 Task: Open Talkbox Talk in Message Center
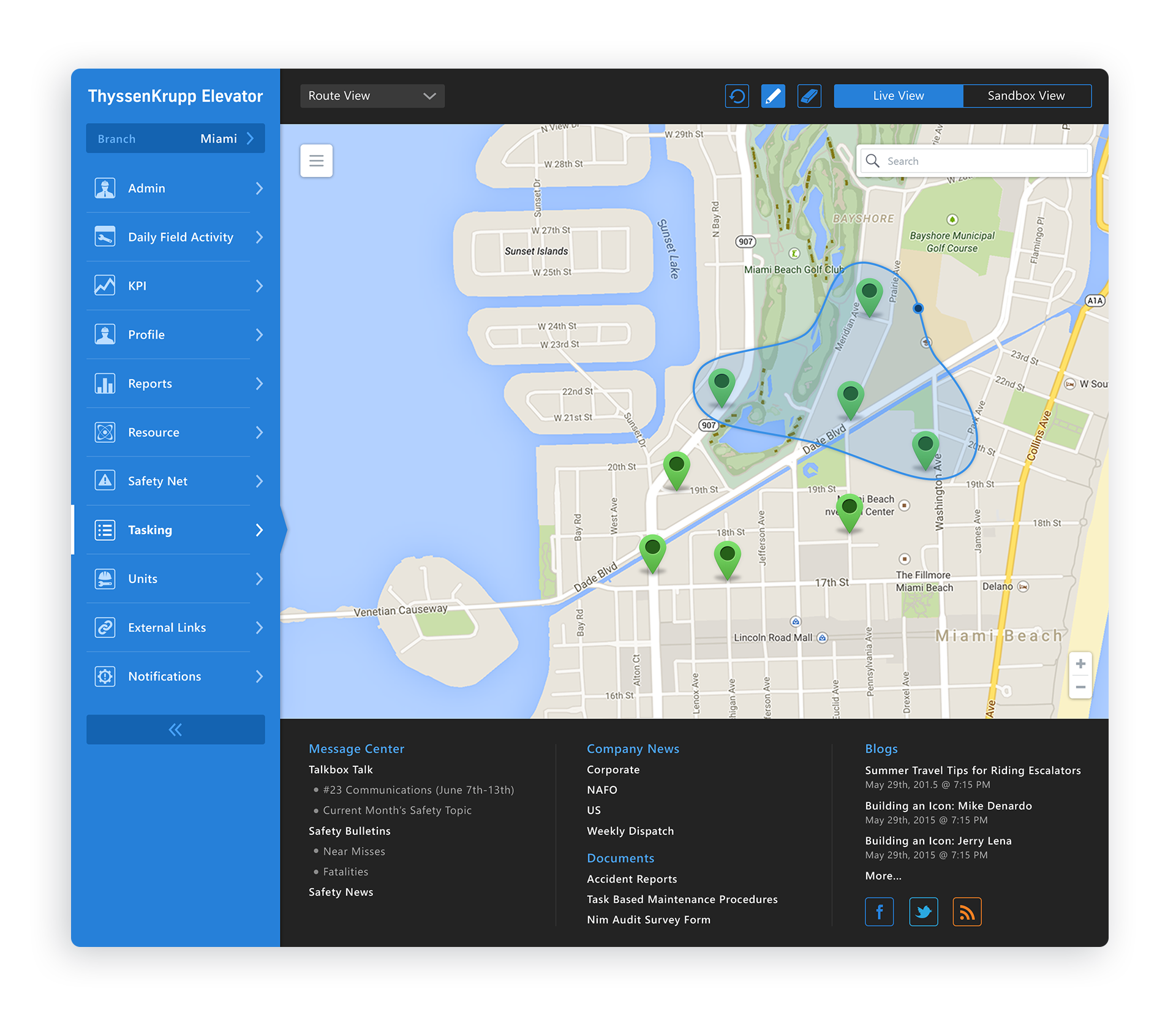click(x=341, y=770)
